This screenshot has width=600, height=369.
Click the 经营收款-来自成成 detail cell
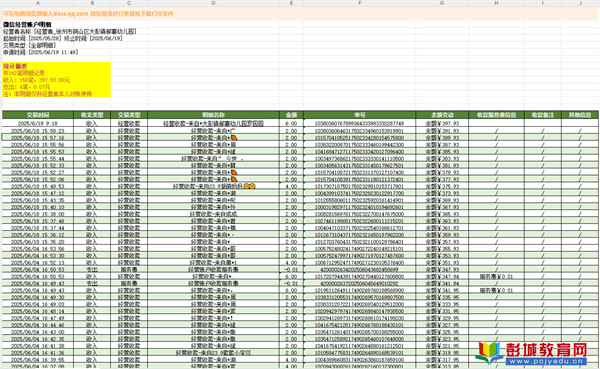(213, 214)
